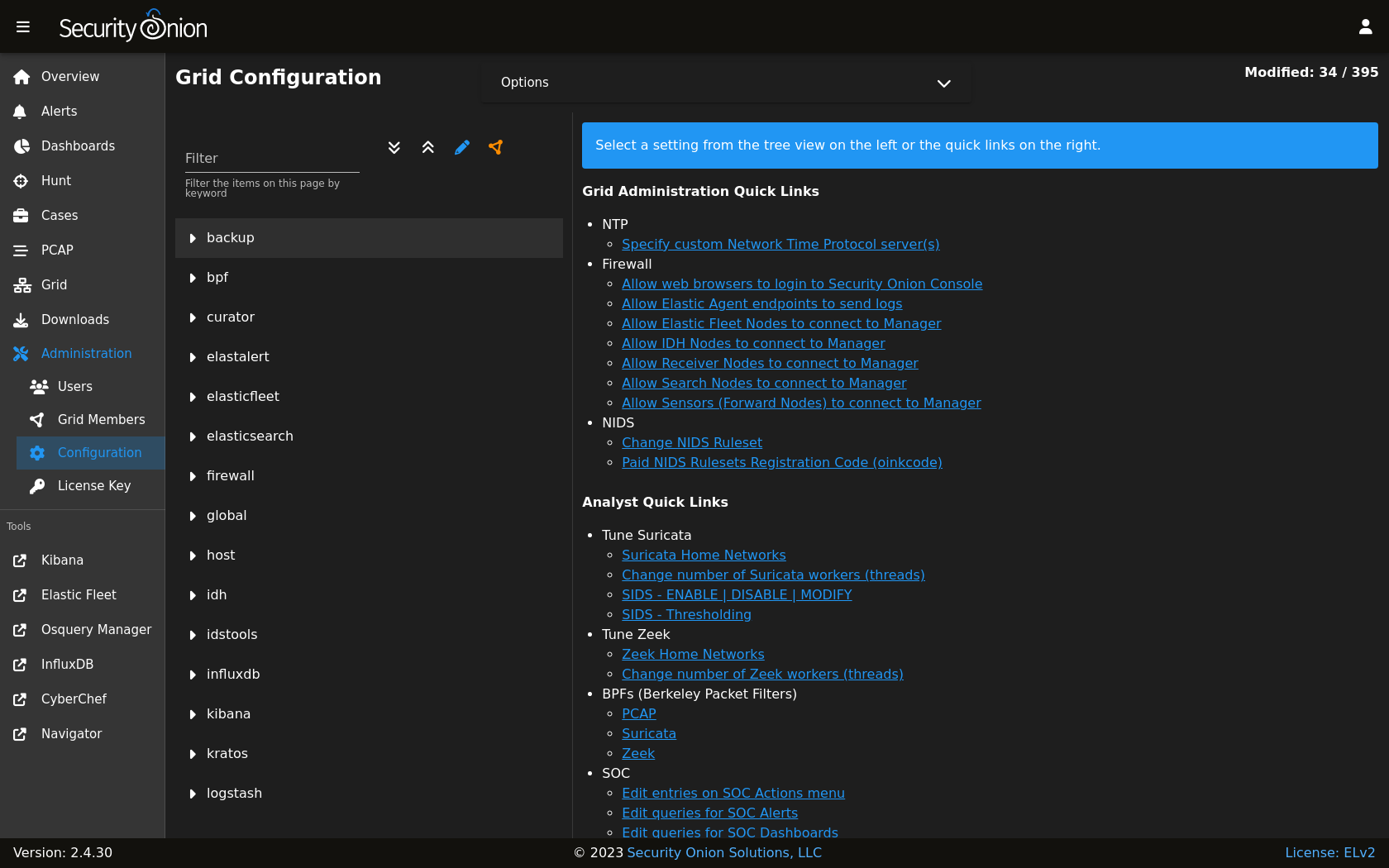The width and height of the screenshot is (1389, 868).
Task: Open Change NIDS Ruleset link
Action: (x=692, y=443)
